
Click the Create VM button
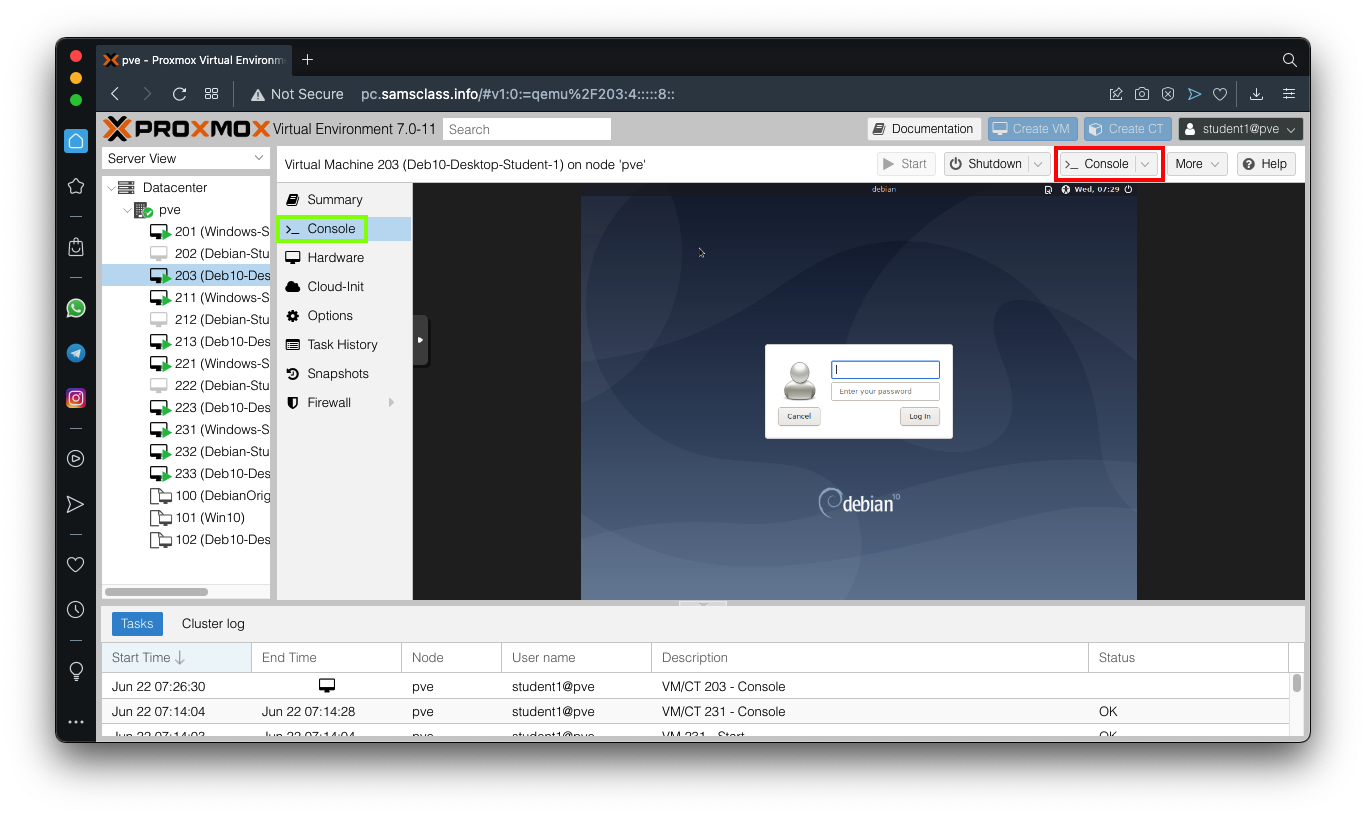click(1032, 129)
